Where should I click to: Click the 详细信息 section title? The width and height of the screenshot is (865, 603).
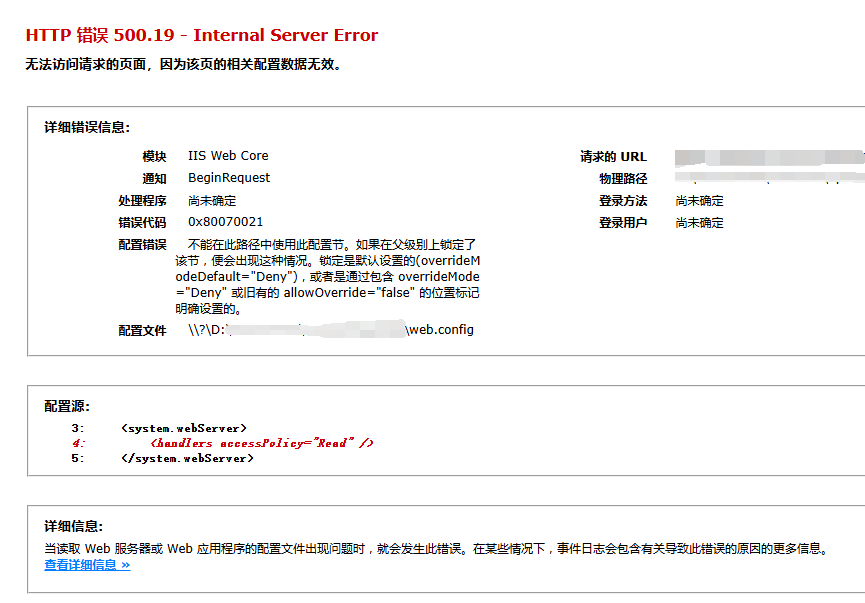[x=74, y=526]
